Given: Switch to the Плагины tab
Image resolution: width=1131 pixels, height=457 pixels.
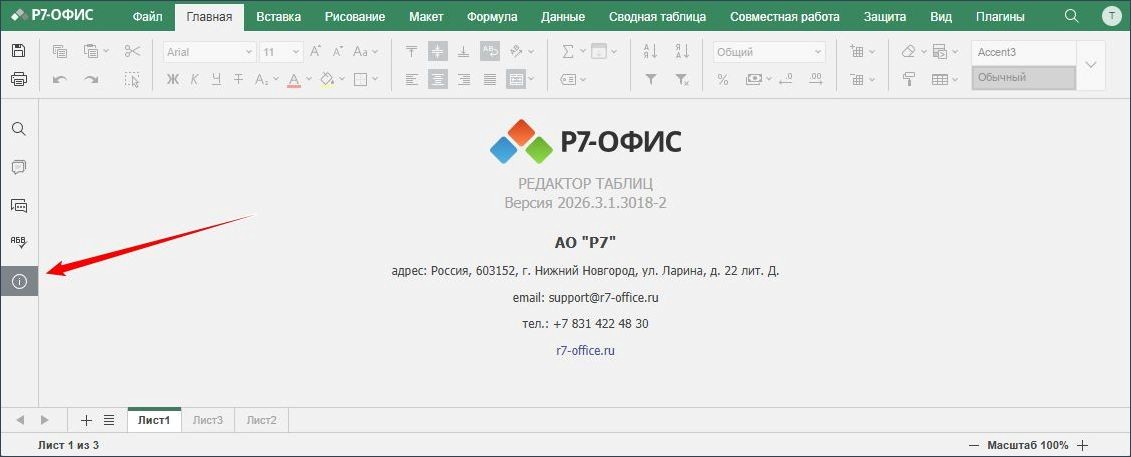Looking at the screenshot, I should point(1000,17).
